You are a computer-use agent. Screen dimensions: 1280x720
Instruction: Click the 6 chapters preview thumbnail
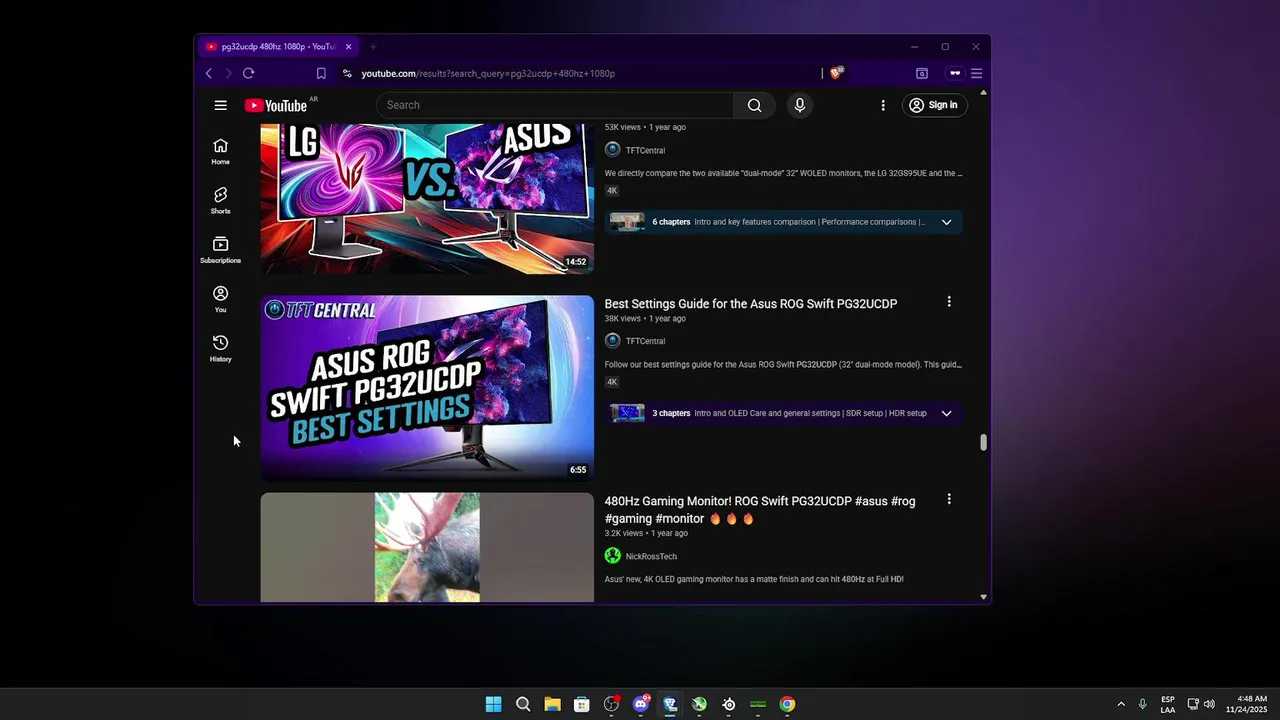(627, 222)
